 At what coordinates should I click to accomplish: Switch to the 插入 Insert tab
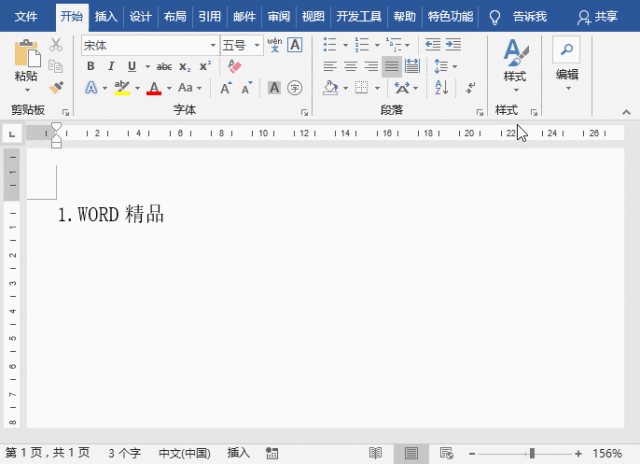pos(106,17)
